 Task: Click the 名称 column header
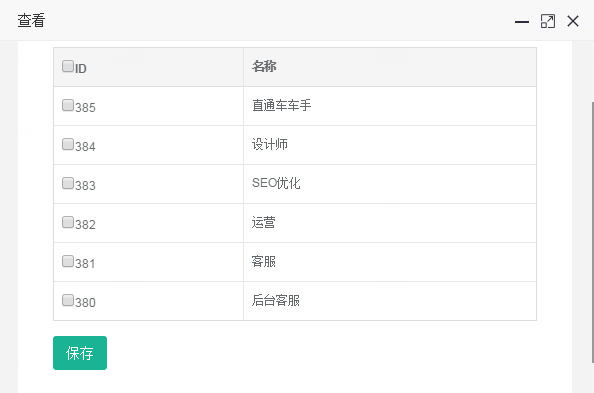[x=264, y=66]
